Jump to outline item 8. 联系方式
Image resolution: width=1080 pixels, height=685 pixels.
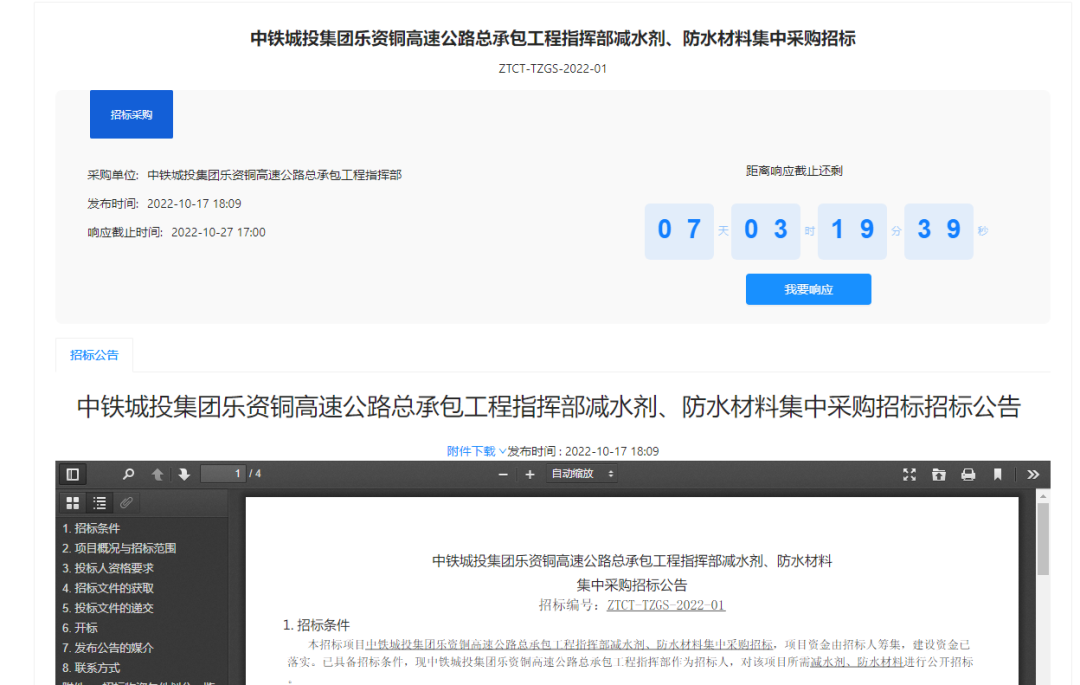(91, 668)
